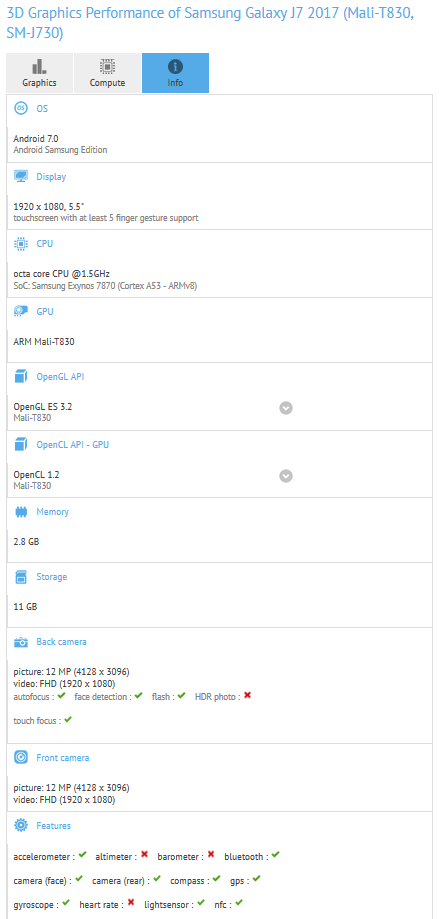The width and height of the screenshot is (440, 919).
Task: Click the red cross next to HDR photo
Action: [x=247, y=696]
